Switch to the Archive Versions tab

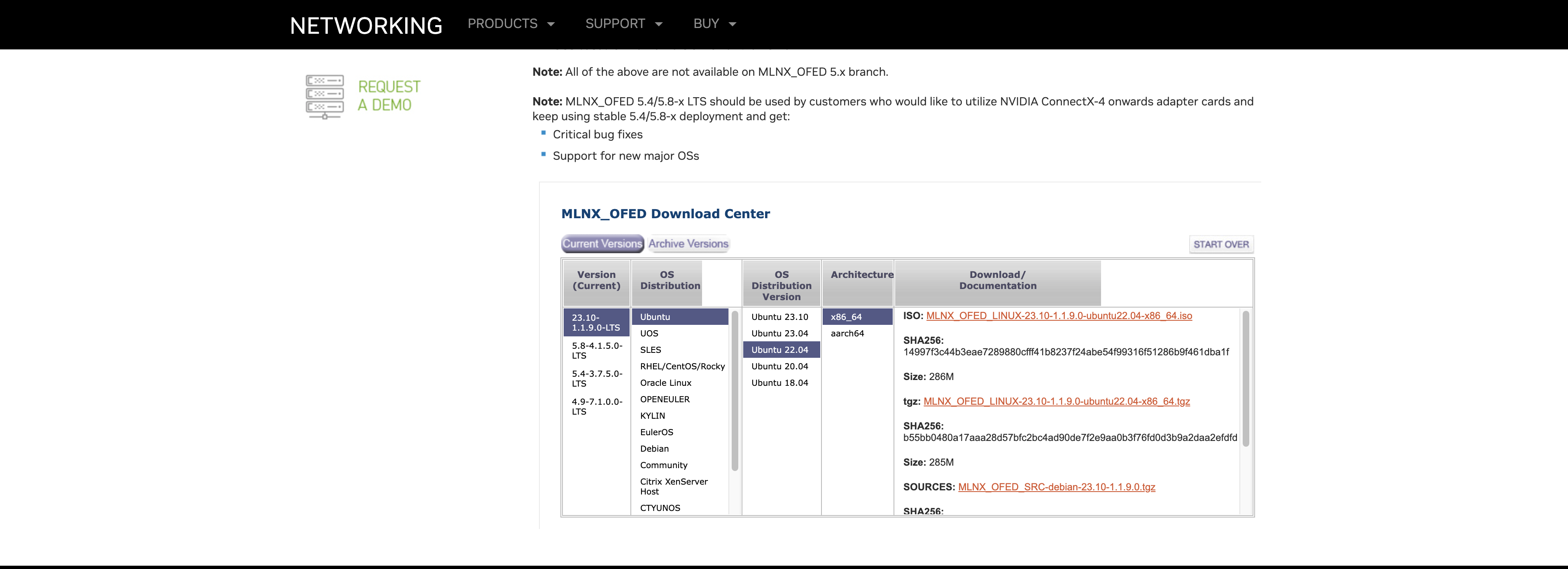tap(688, 243)
